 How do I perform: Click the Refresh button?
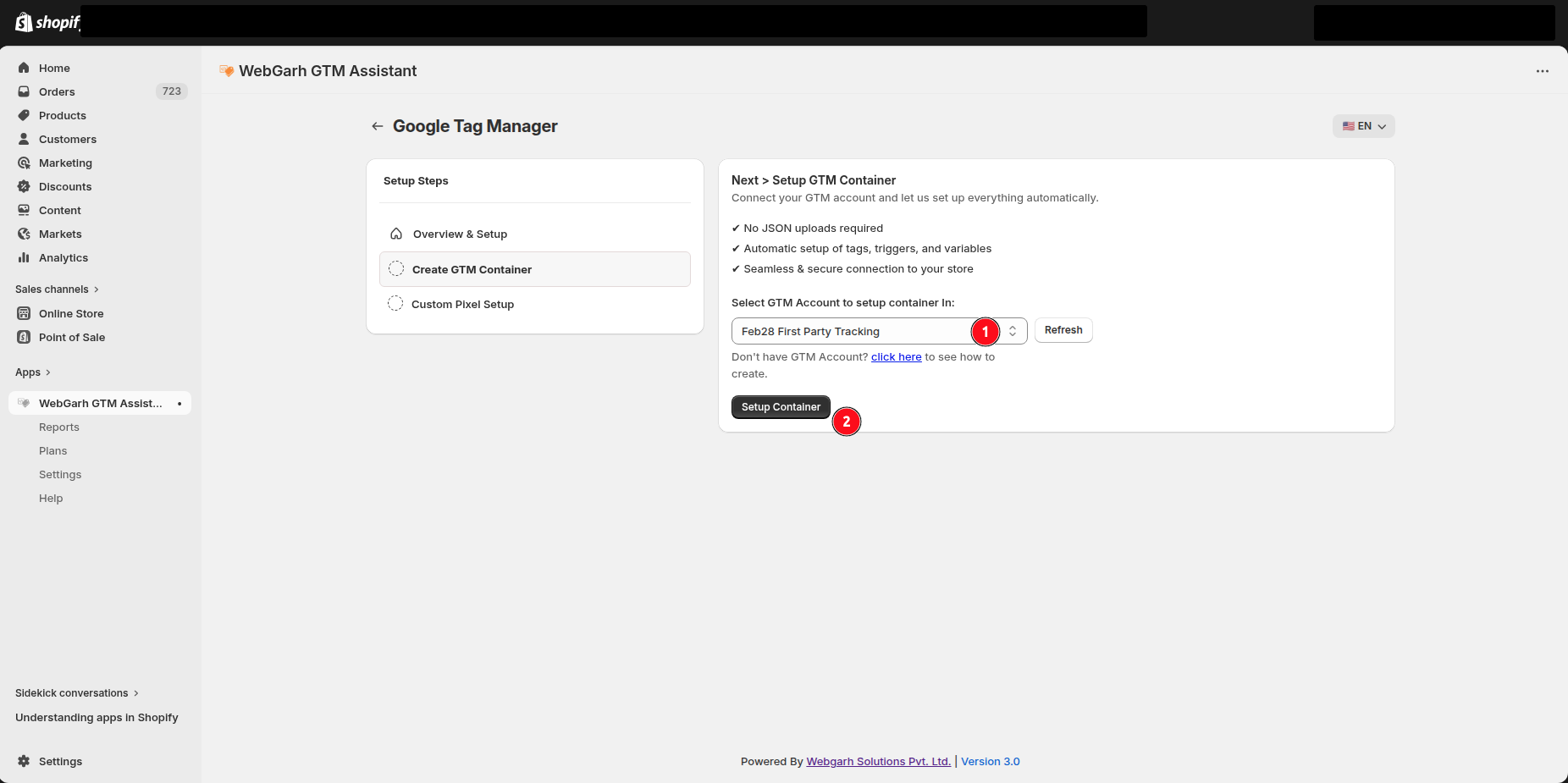click(1063, 330)
